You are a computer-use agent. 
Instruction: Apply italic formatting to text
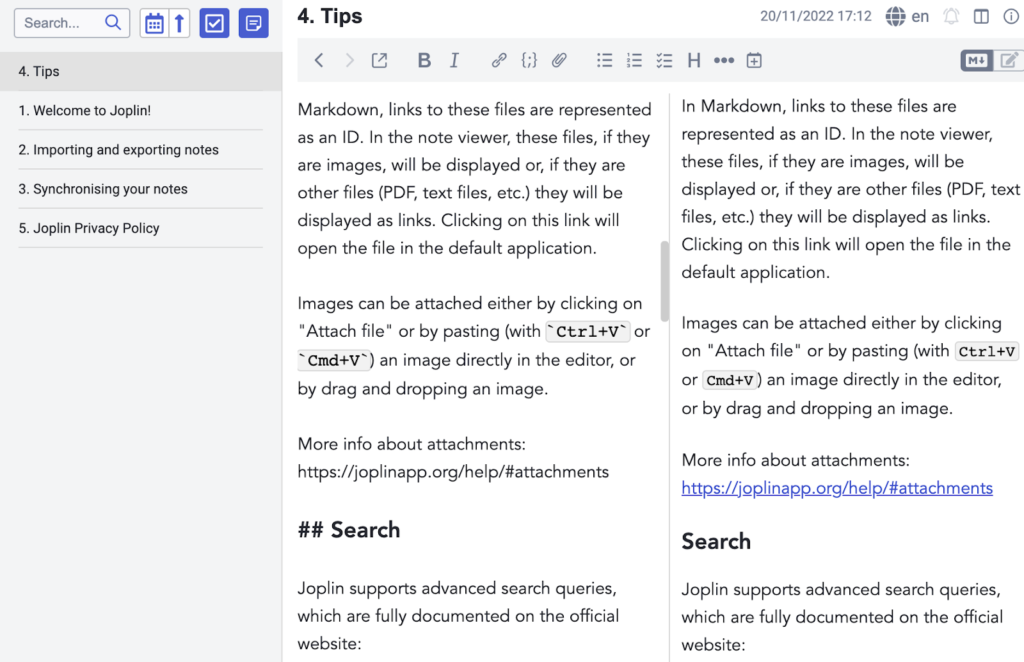click(x=454, y=61)
